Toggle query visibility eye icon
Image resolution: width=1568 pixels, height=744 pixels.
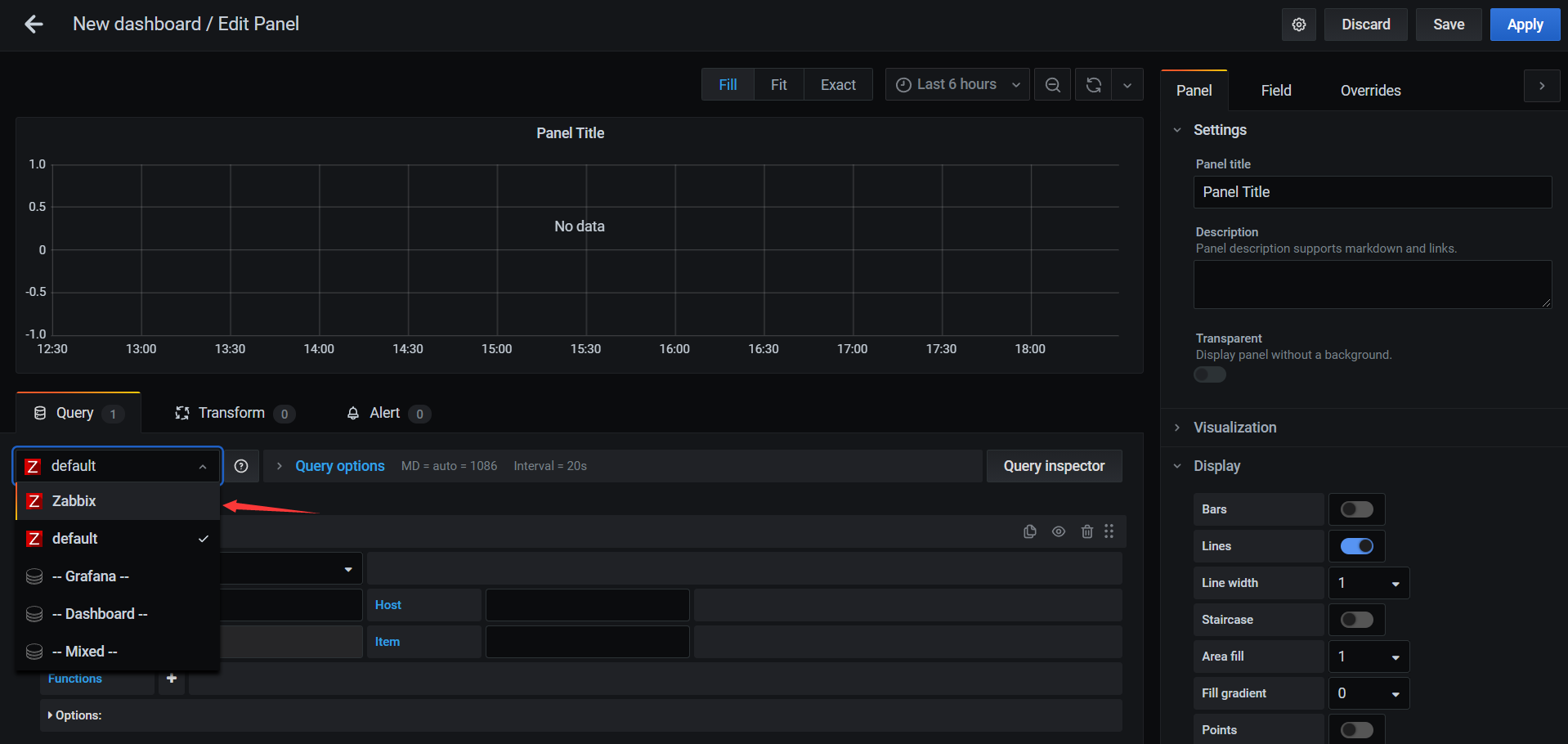click(x=1059, y=531)
